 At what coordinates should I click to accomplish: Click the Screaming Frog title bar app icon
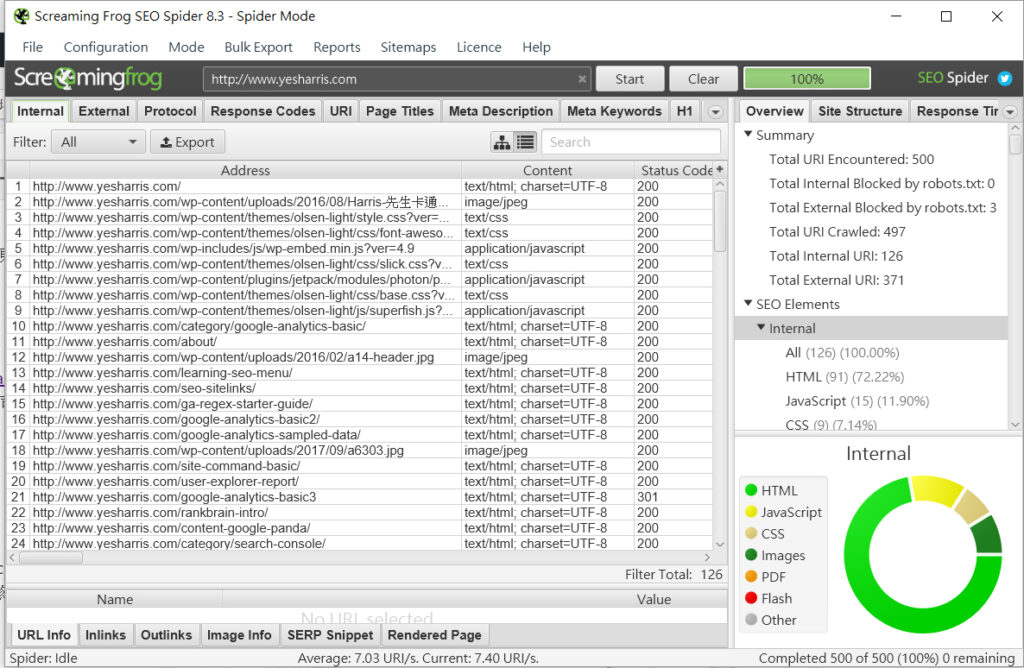(21, 16)
